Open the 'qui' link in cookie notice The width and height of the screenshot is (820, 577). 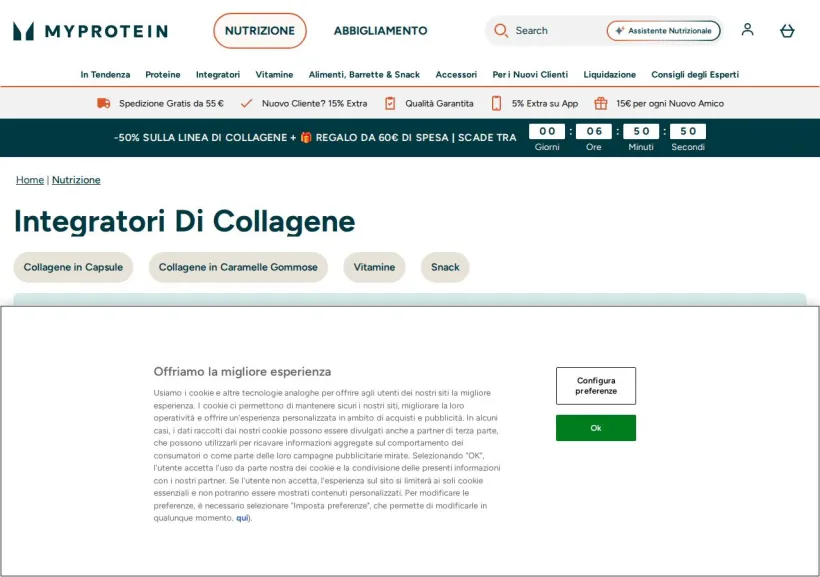[x=242, y=518]
